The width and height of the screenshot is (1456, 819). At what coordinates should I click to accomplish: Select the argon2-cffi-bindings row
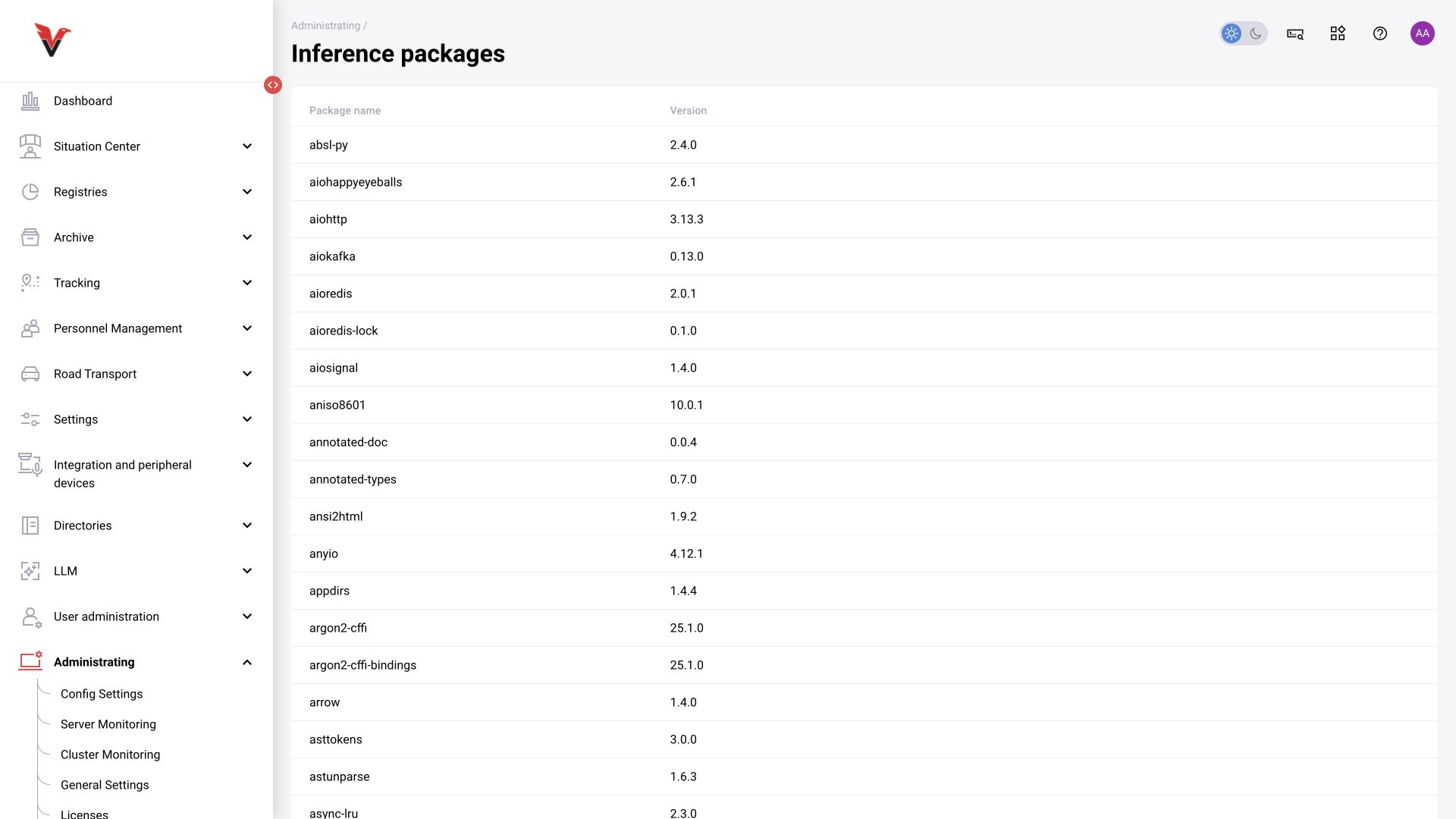point(864,665)
